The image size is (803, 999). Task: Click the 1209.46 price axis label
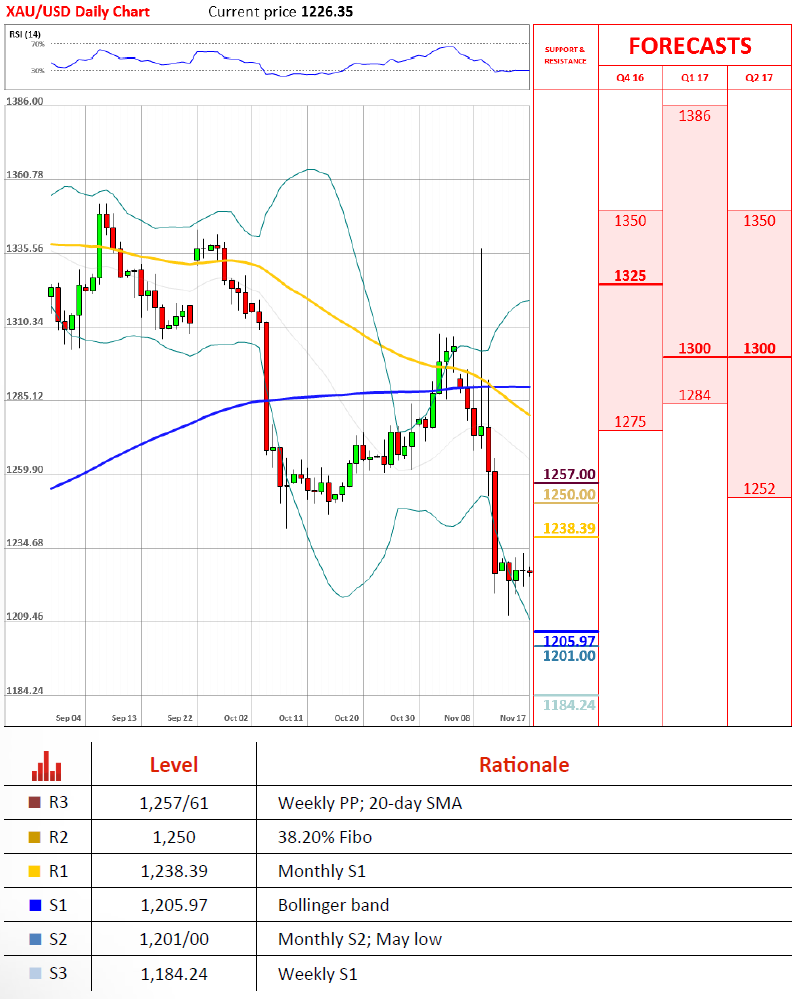click(25, 617)
